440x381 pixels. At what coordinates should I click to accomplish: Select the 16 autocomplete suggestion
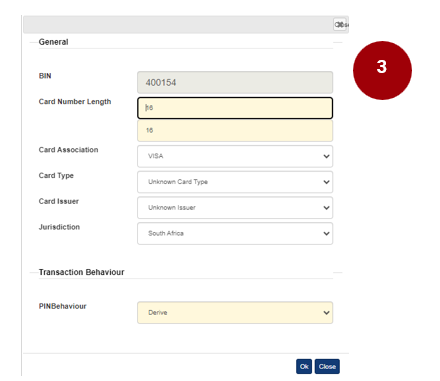[x=235, y=130]
